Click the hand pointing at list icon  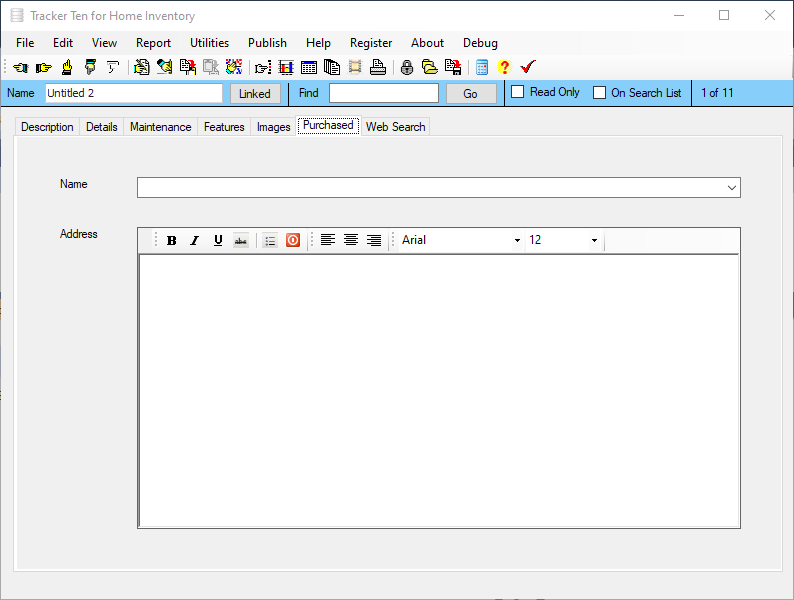click(263, 67)
